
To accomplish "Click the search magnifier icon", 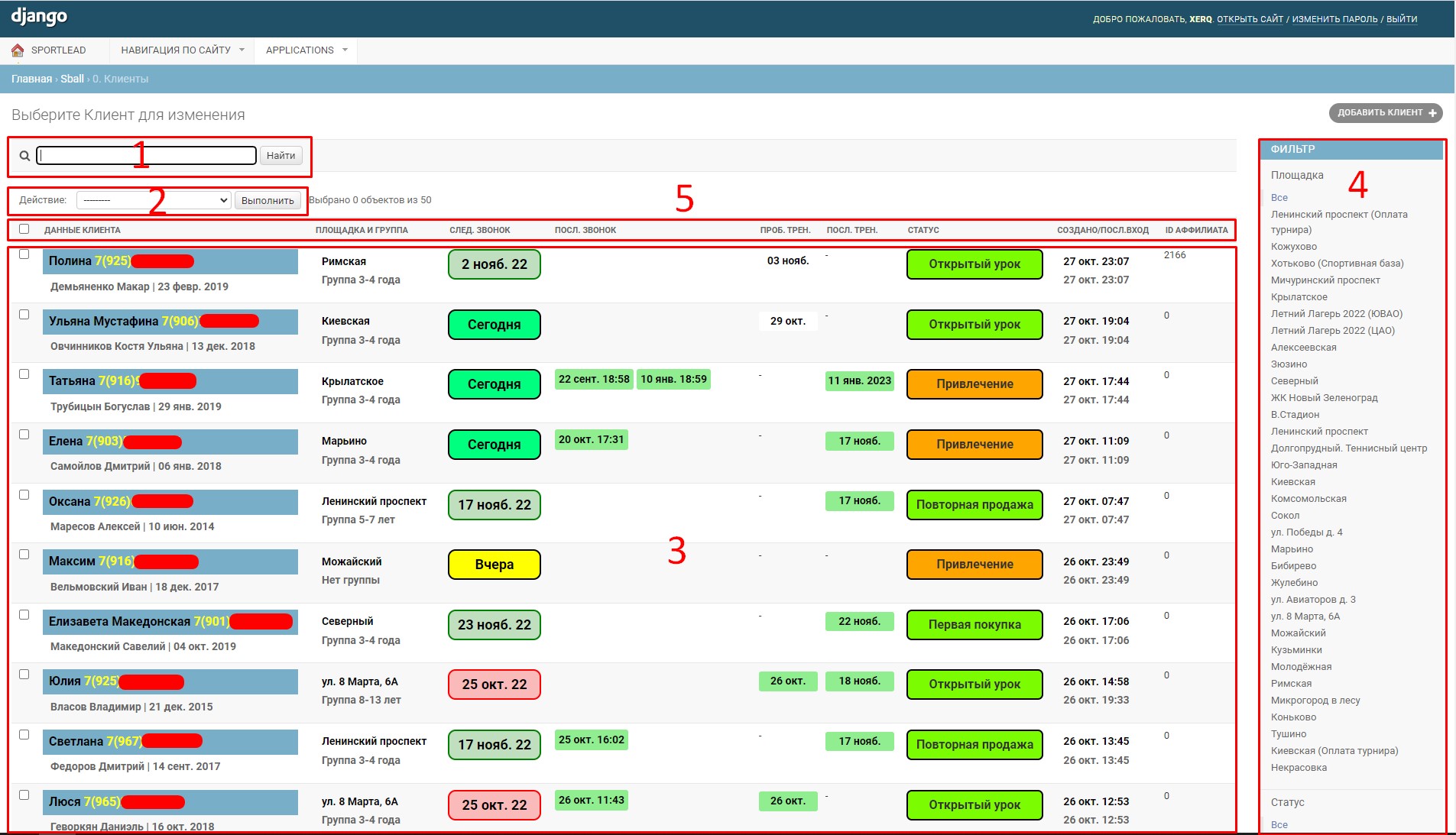I will 24,156.
